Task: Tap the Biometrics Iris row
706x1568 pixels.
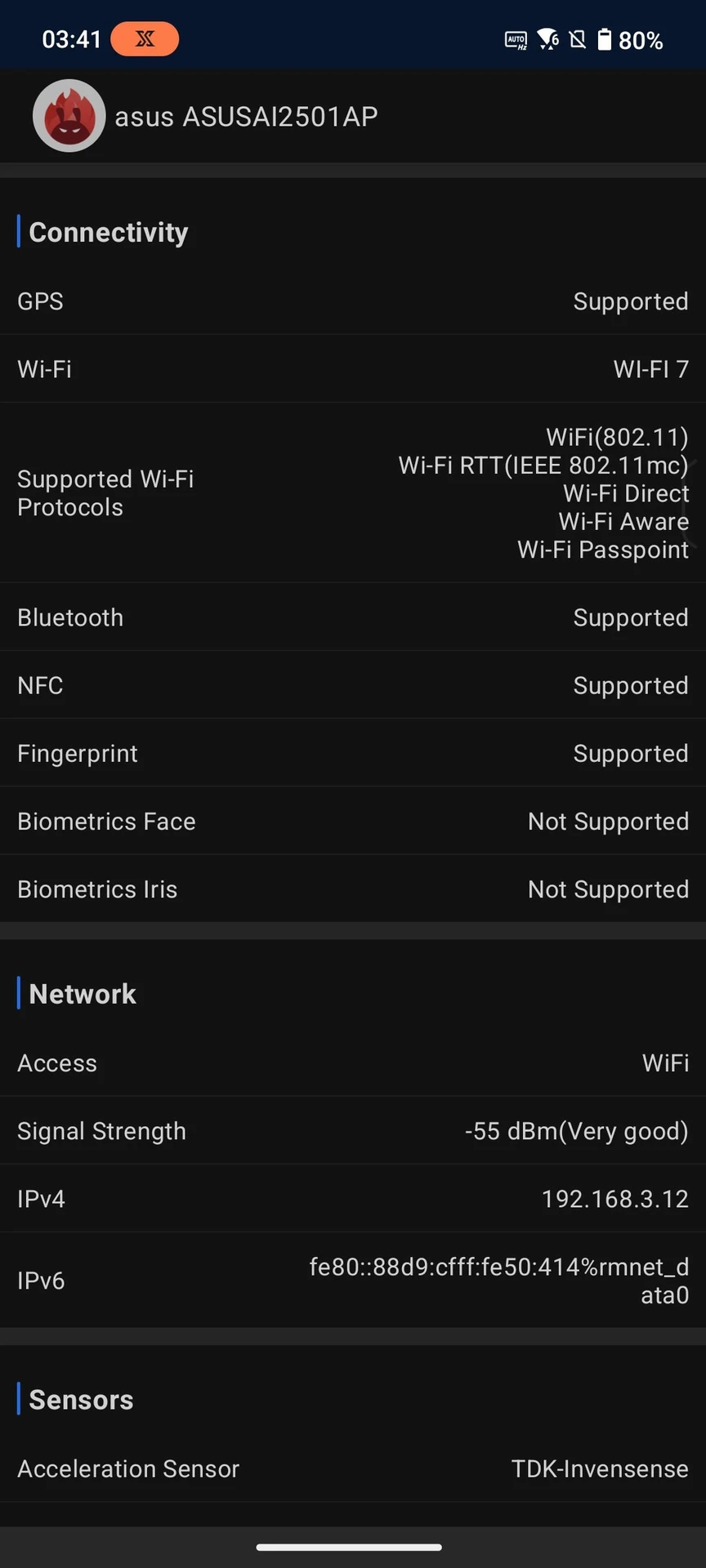Action: point(353,889)
